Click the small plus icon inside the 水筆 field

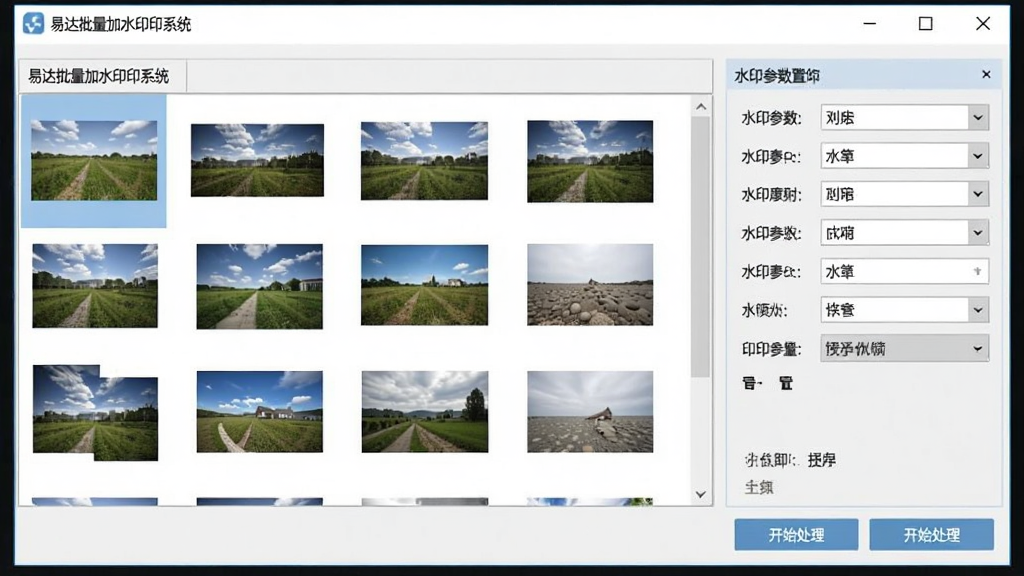pos(978,271)
